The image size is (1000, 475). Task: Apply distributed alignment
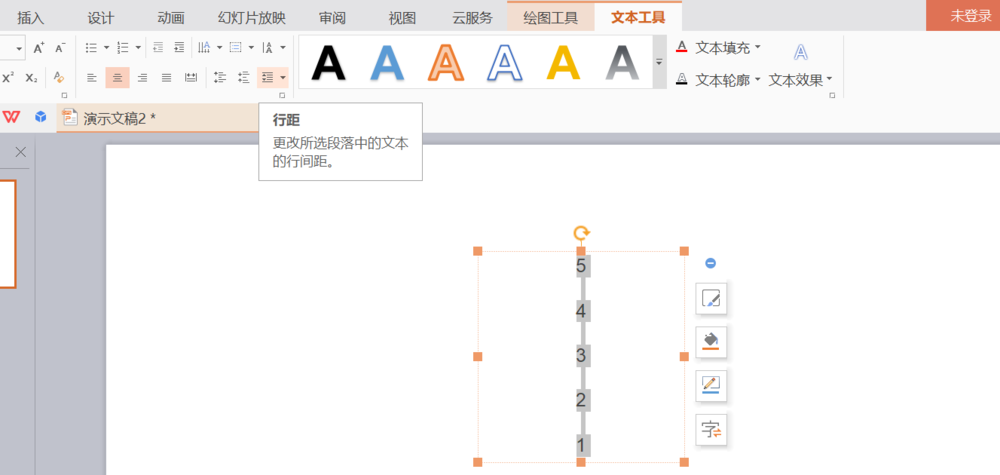tap(191, 78)
